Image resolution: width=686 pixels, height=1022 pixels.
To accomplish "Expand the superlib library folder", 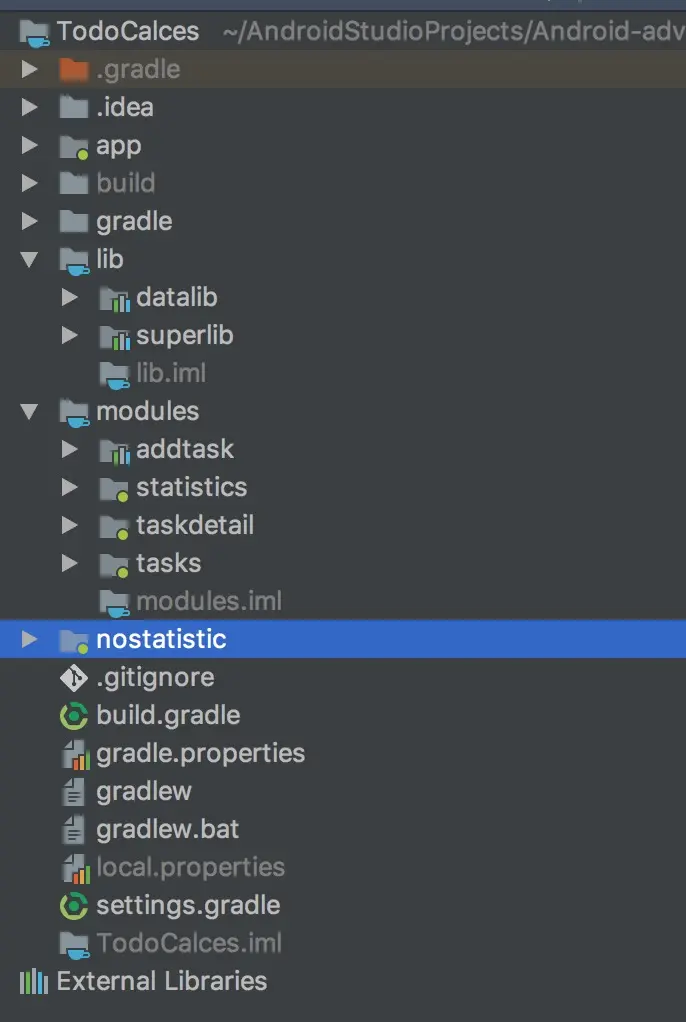I will tap(69, 336).
